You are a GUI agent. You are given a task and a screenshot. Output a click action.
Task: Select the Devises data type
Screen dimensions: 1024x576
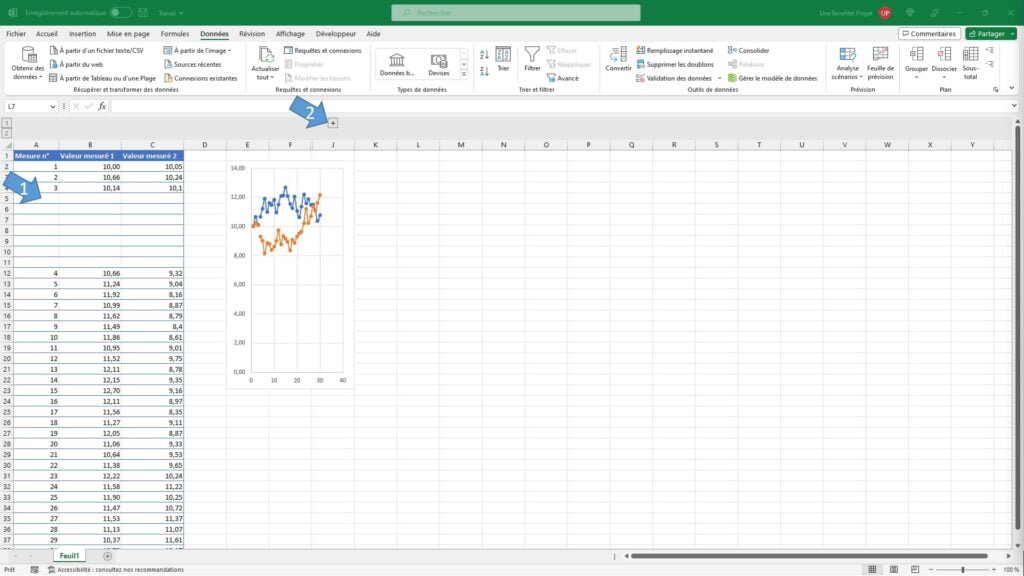click(438, 64)
